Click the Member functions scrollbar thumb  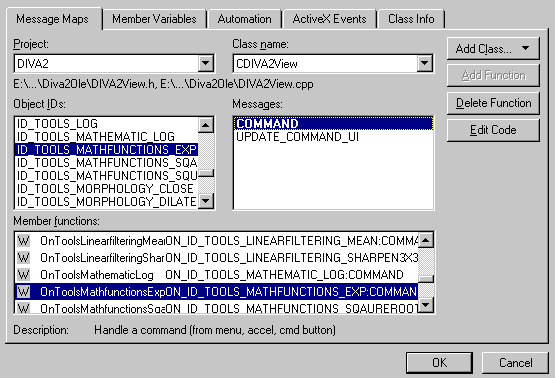coord(426,279)
